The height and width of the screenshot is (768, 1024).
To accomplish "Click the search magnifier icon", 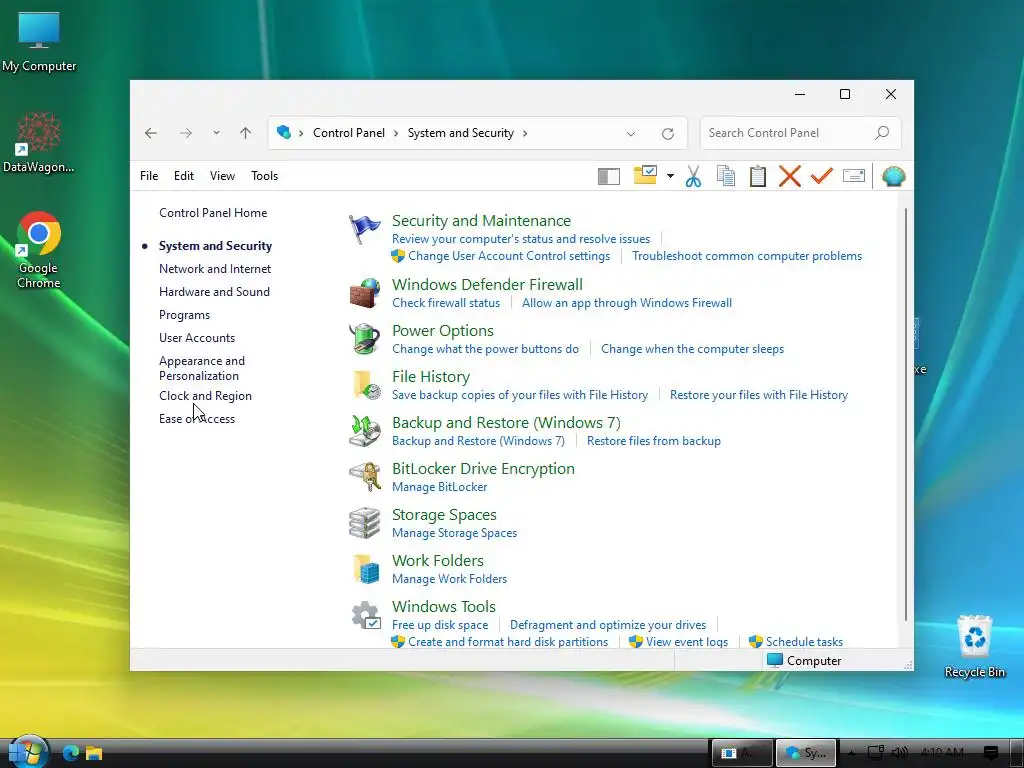I will point(882,133).
